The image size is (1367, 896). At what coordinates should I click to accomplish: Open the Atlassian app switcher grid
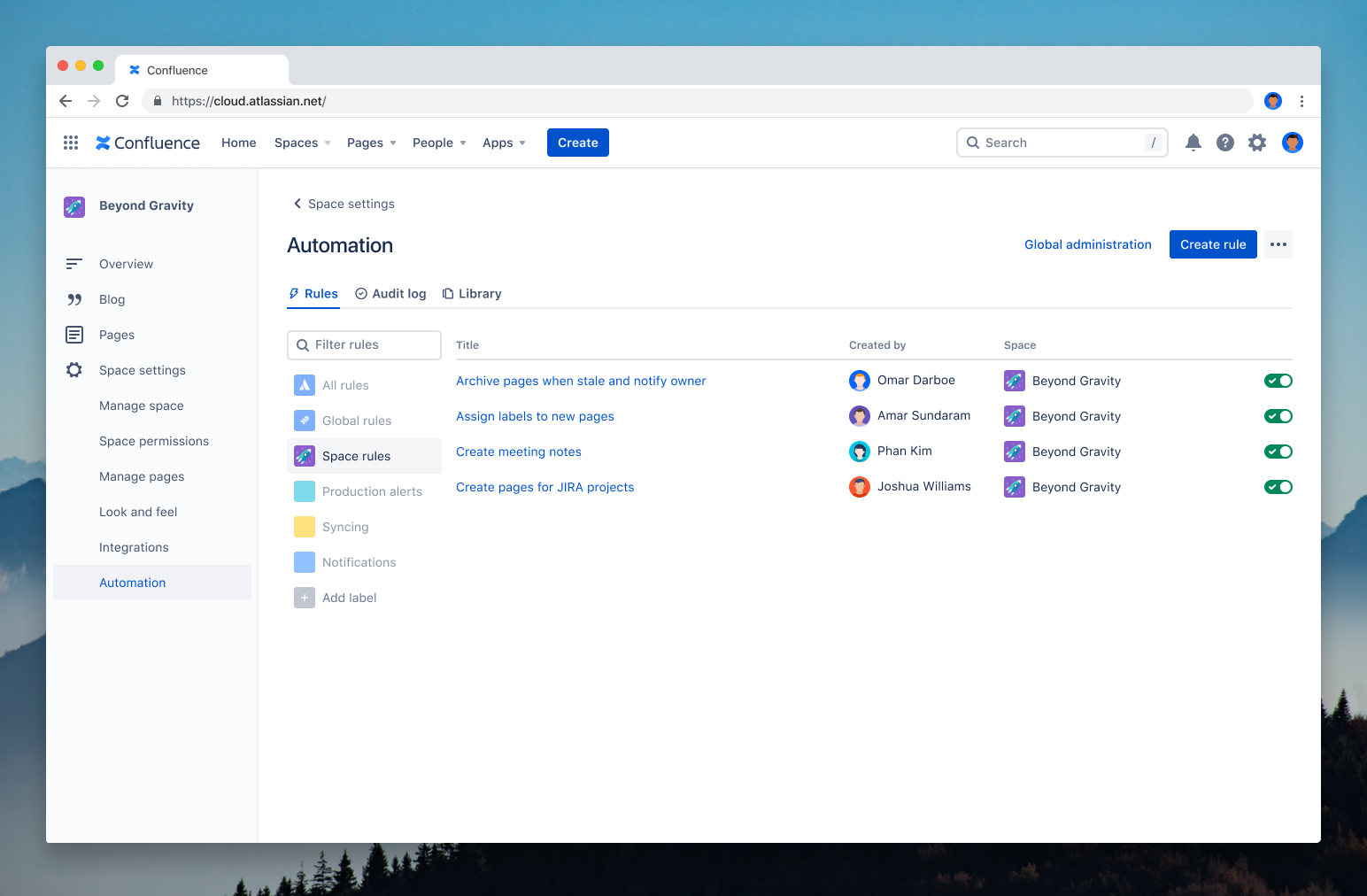pos(71,143)
